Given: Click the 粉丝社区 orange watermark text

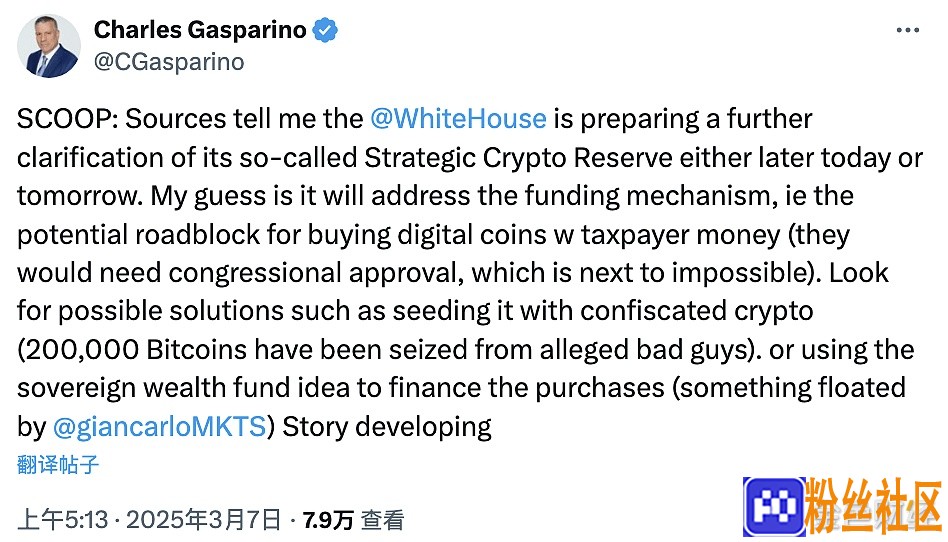Looking at the screenshot, I should pos(874,507).
